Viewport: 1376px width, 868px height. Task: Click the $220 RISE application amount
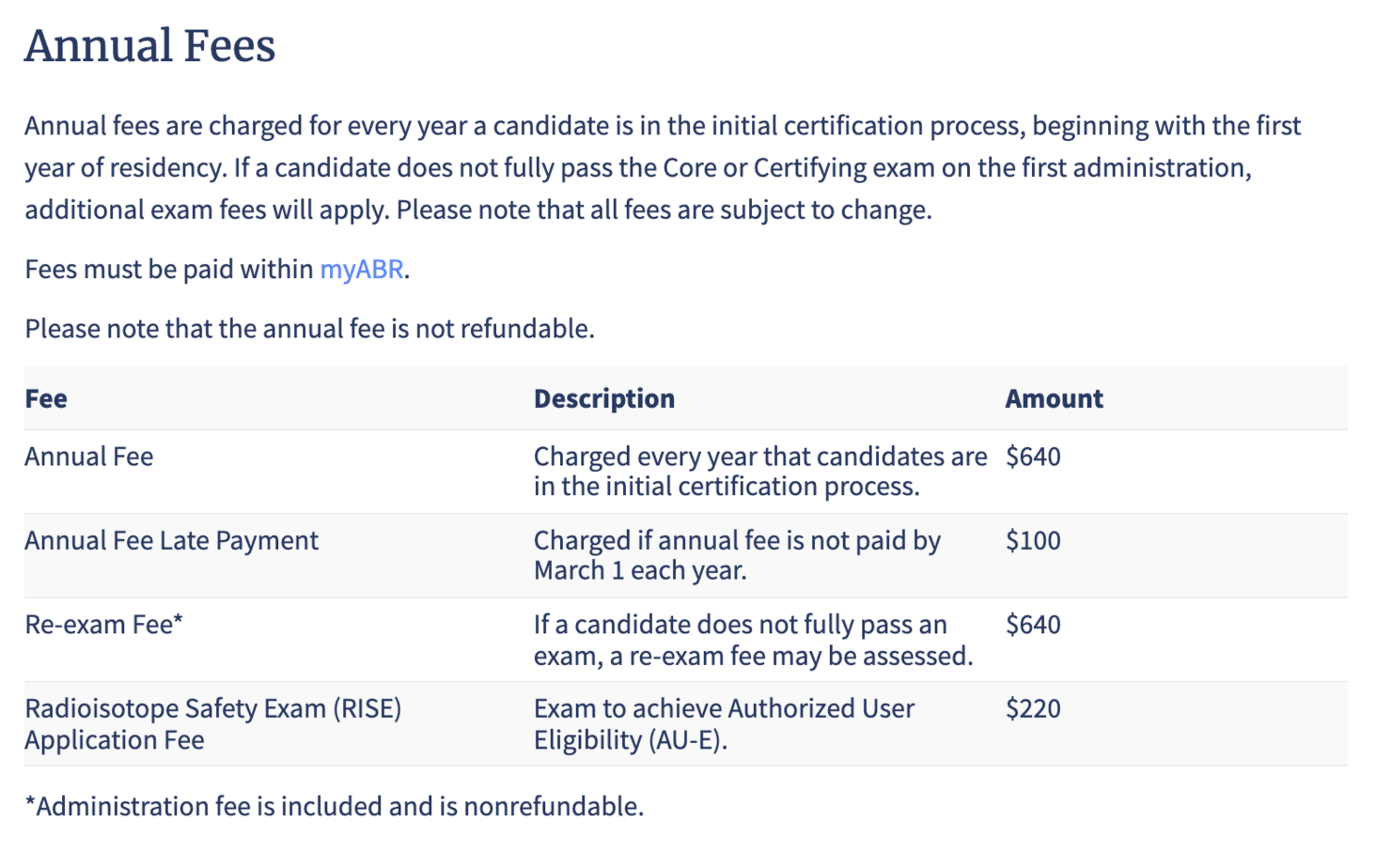pyautogui.click(x=1032, y=709)
